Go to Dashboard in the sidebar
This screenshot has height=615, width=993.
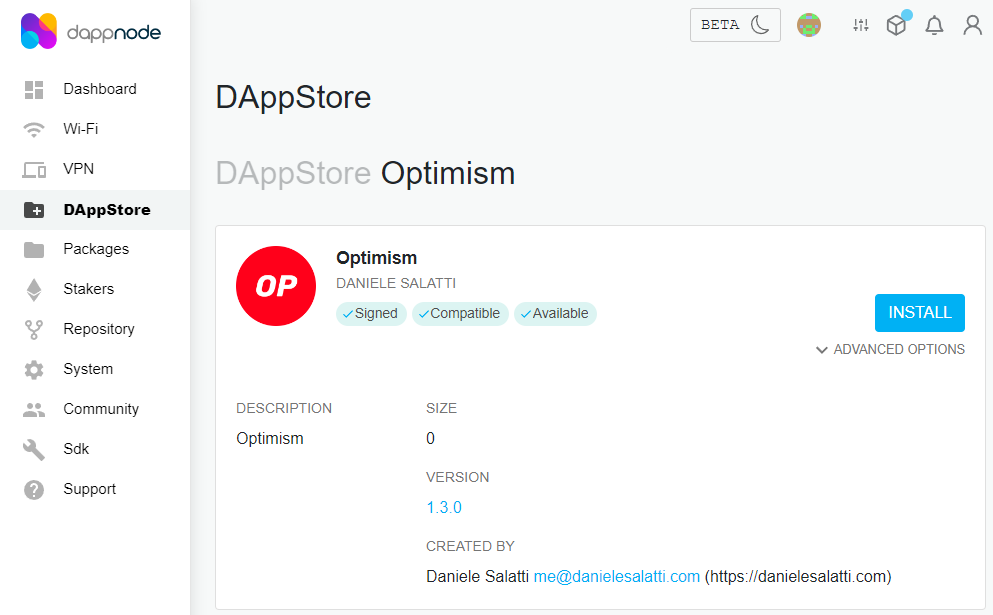pos(95,89)
